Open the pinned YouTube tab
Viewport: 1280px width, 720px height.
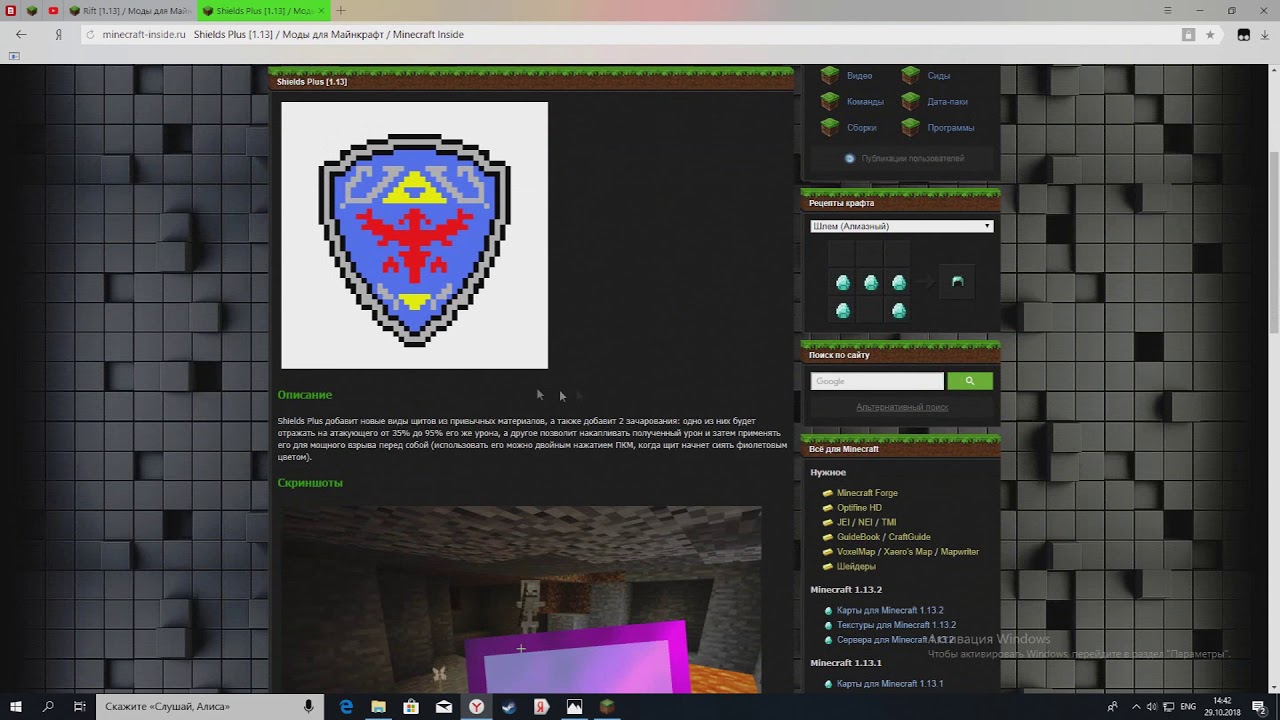(53, 10)
